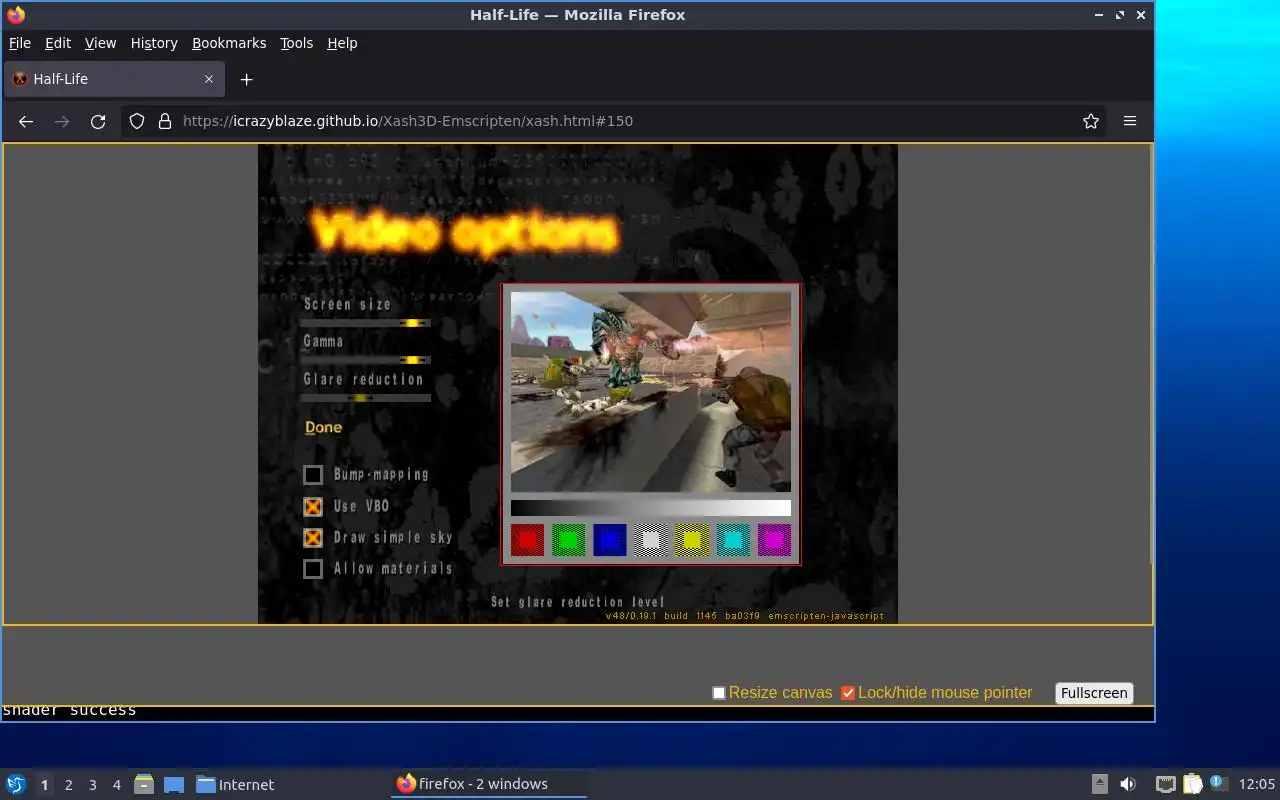Click the grayscale gradient test bar
The width and height of the screenshot is (1280, 800).
pyautogui.click(x=651, y=508)
